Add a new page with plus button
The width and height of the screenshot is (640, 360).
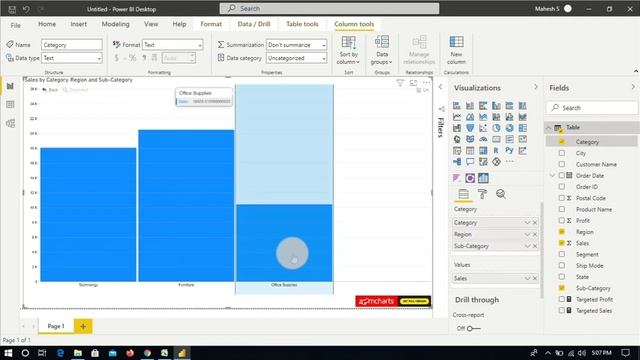pyautogui.click(x=83, y=326)
